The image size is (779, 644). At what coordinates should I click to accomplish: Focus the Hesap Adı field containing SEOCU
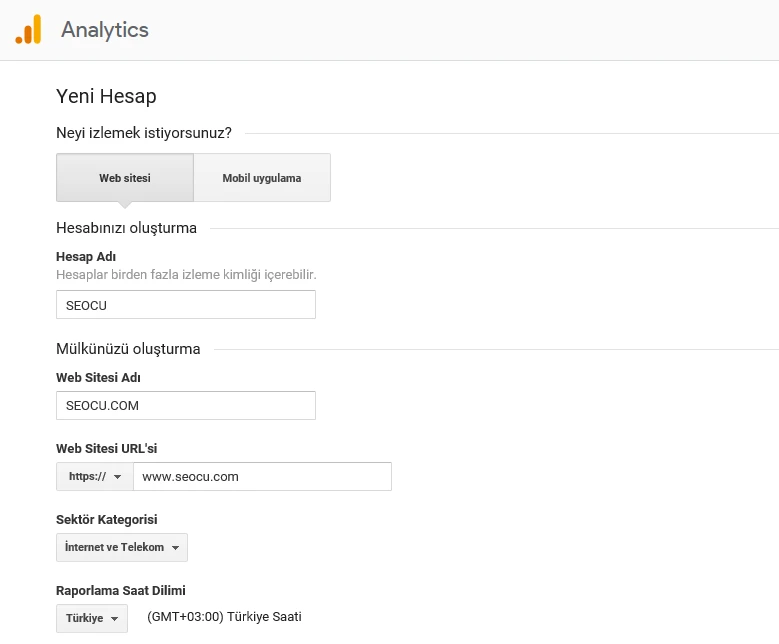coord(186,305)
